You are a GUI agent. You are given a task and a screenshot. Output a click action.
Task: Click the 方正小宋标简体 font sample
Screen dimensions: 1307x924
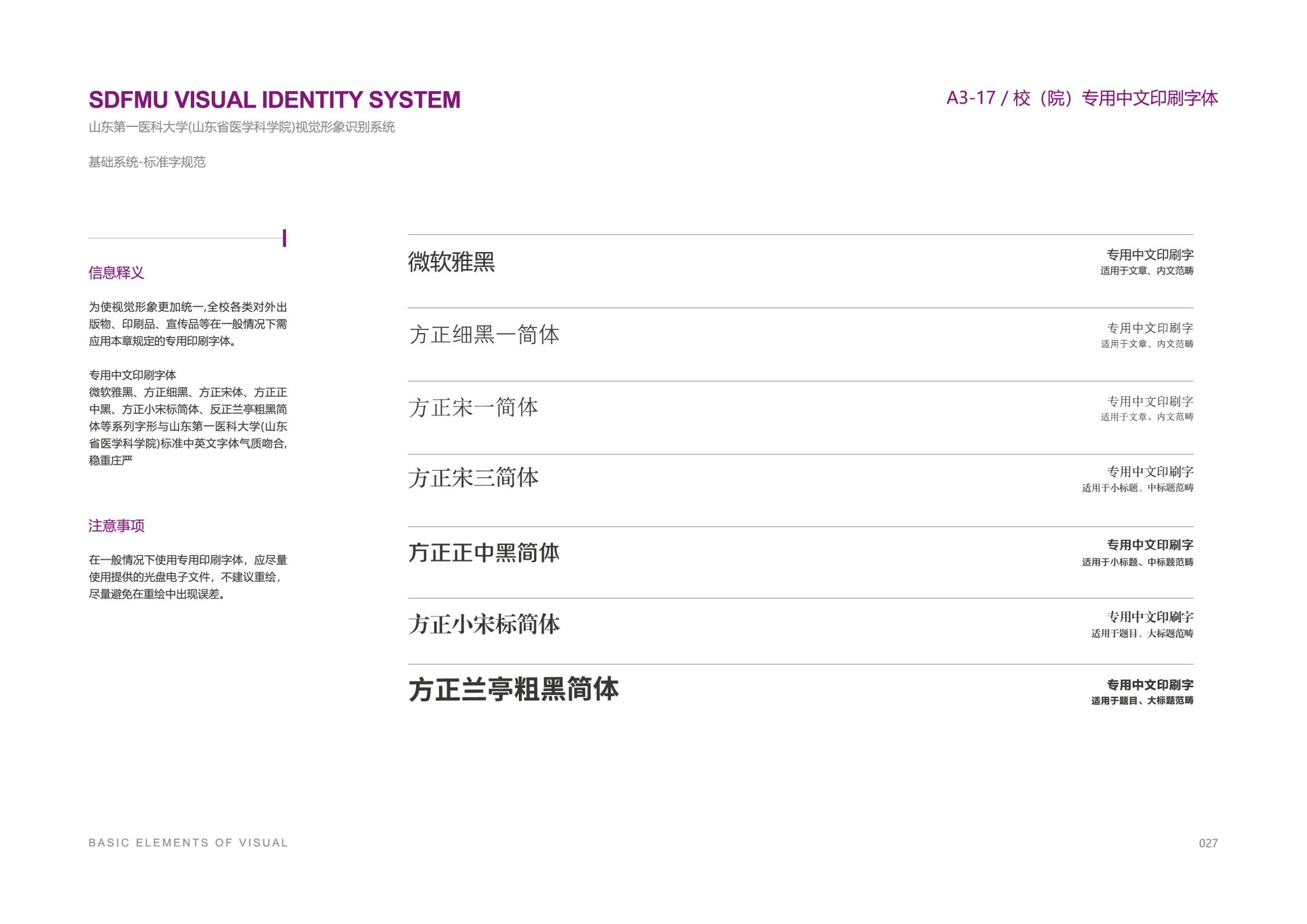tap(484, 624)
